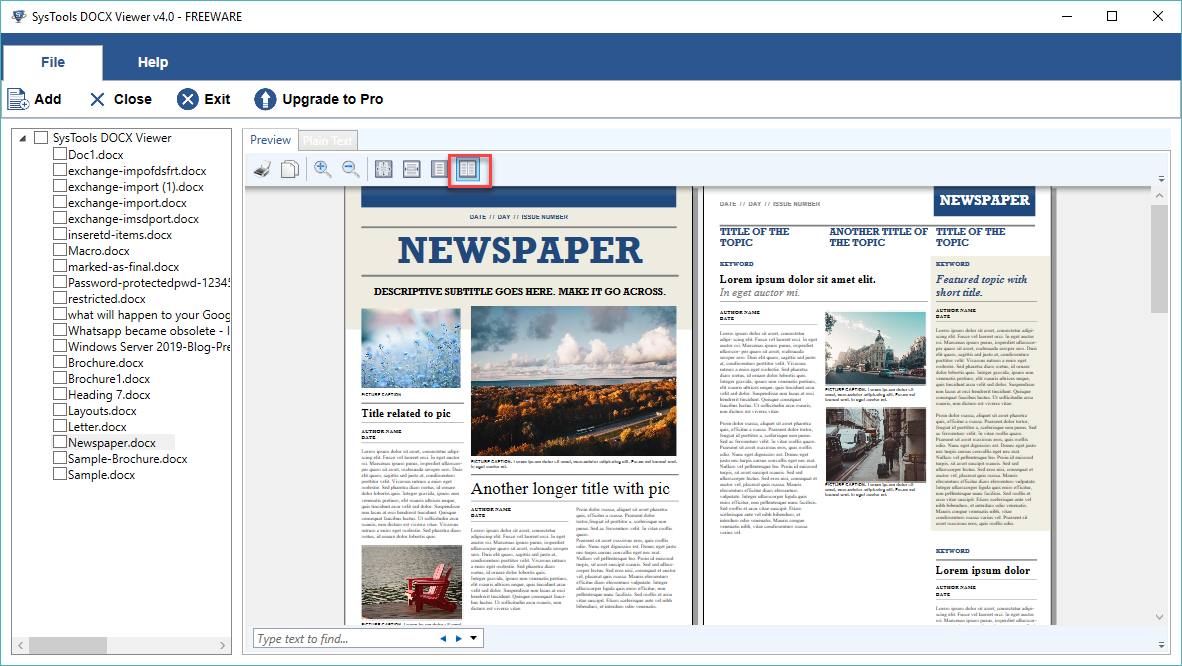Click the Add file button
The image size is (1182, 666).
pyautogui.click(x=35, y=99)
